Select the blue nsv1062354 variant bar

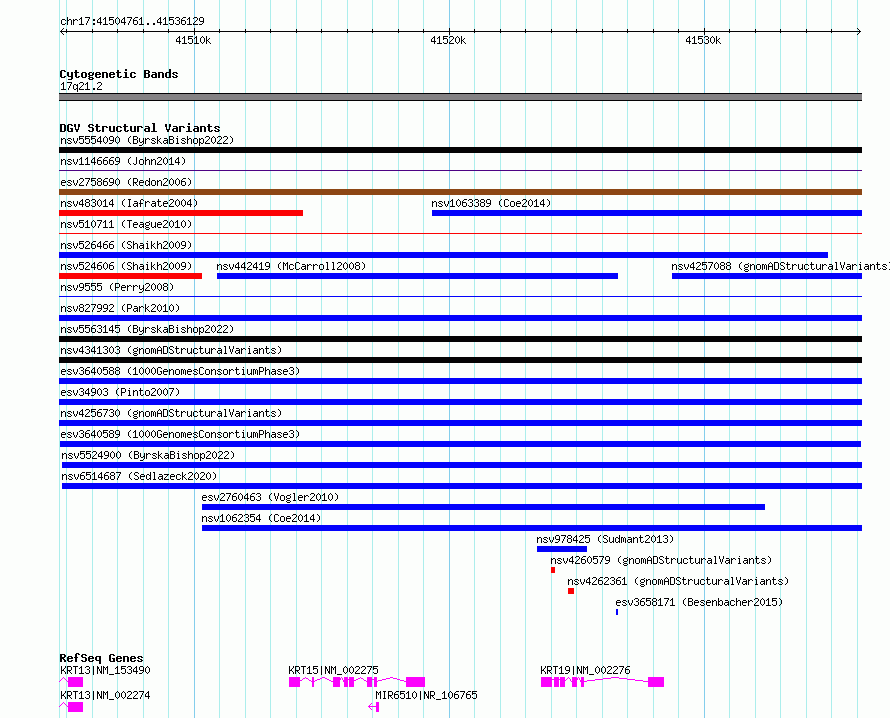(x=532, y=528)
